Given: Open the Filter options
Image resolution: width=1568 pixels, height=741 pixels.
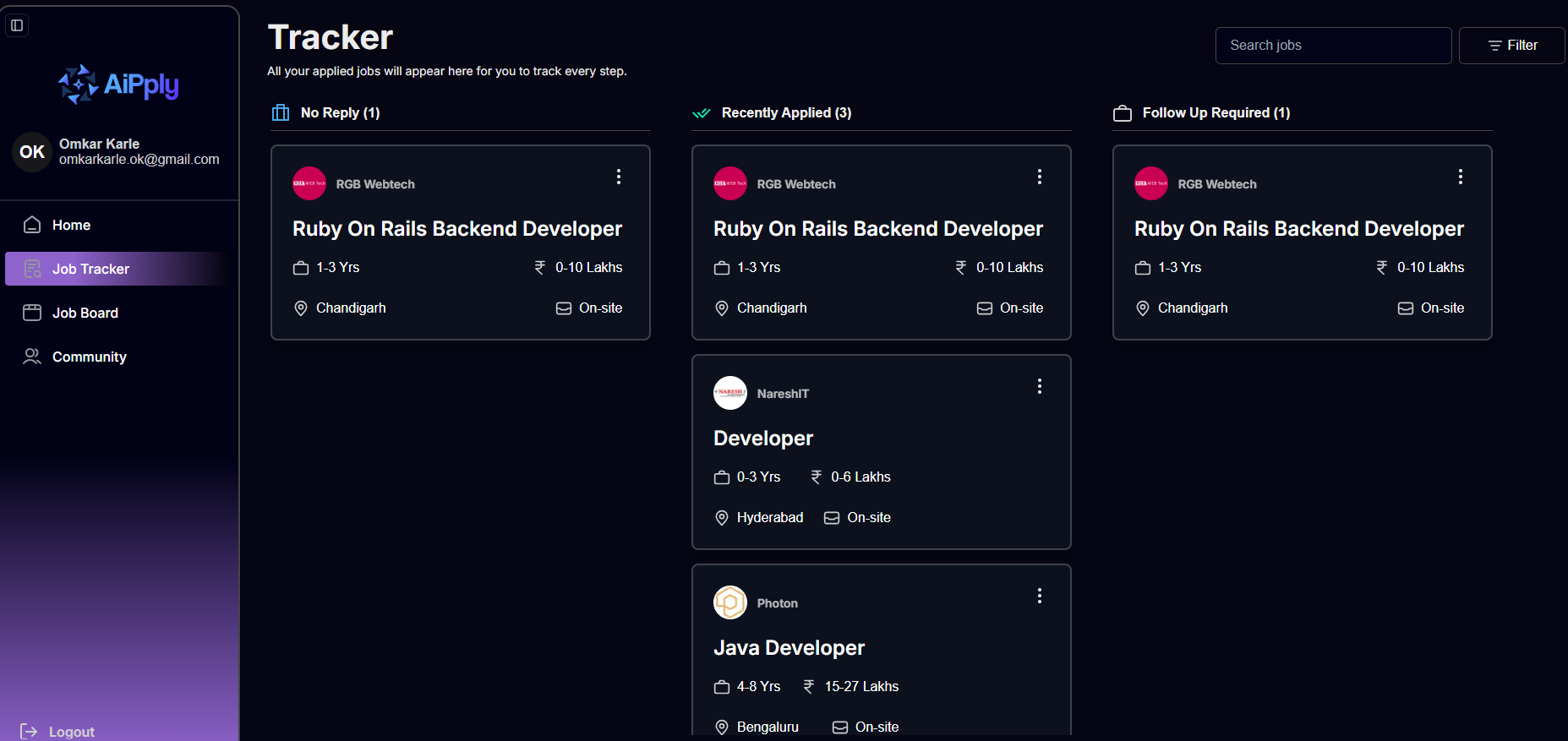Looking at the screenshot, I should tap(1511, 46).
